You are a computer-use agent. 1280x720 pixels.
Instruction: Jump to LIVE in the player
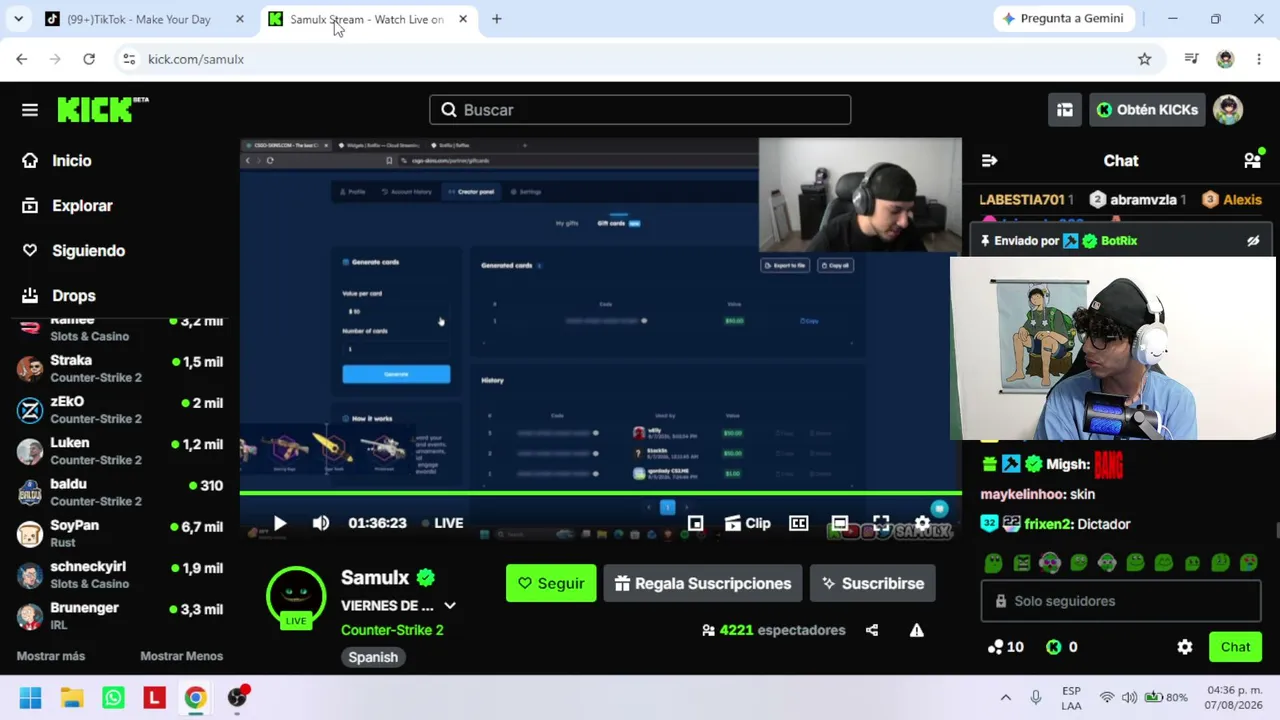[x=442, y=523]
